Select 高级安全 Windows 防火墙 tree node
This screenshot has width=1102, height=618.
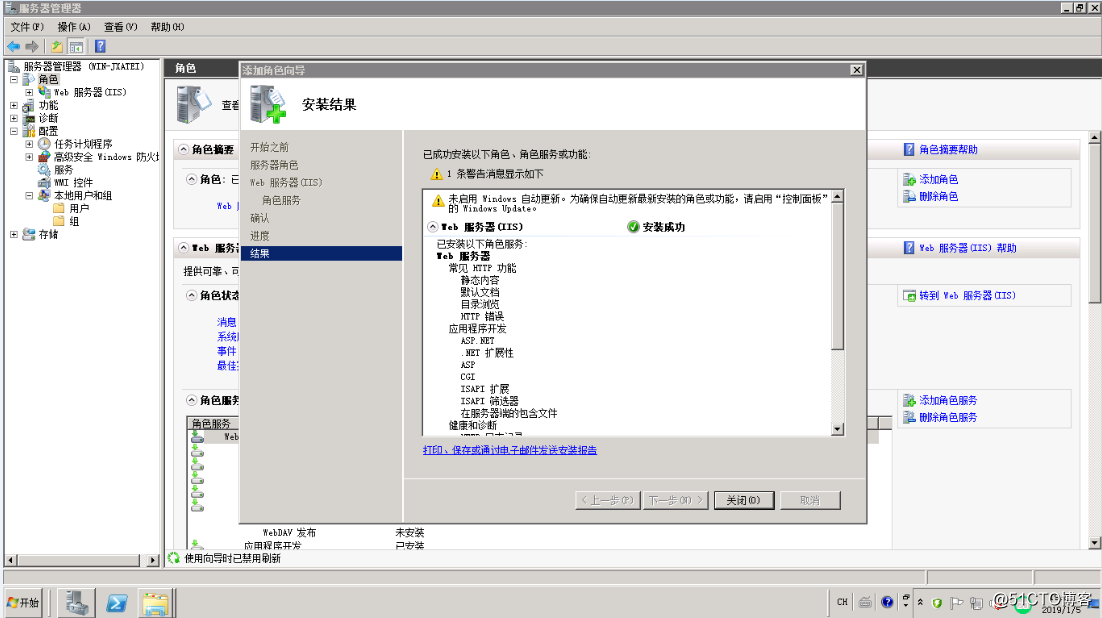[x=106, y=157]
